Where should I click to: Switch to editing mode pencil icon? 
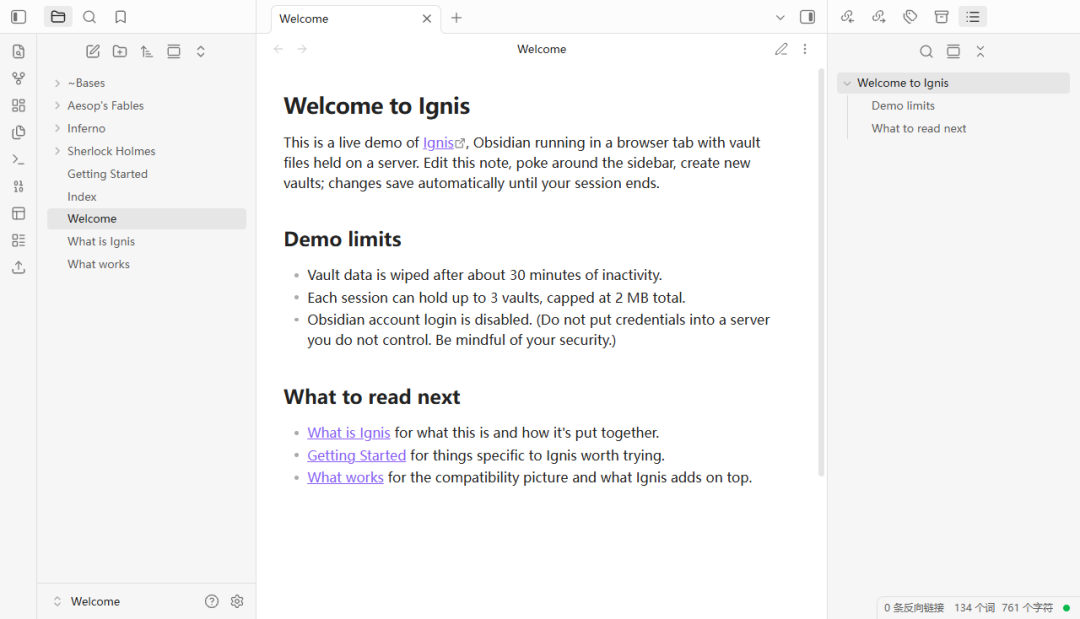tap(781, 49)
